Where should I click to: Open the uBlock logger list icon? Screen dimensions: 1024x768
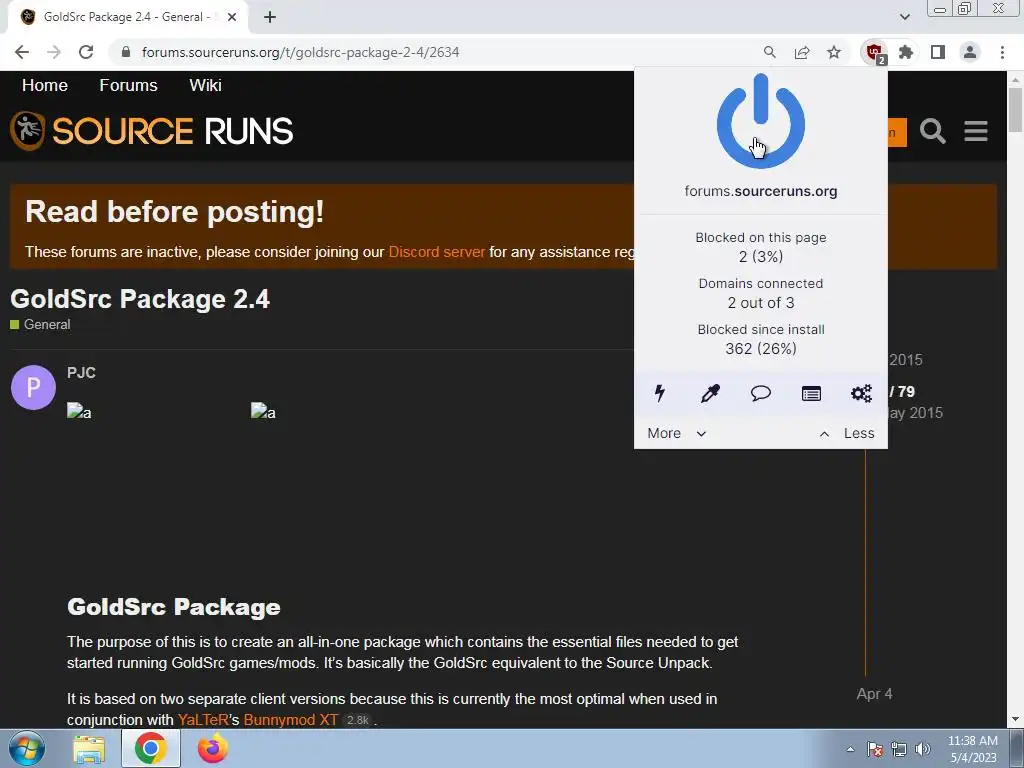tap(811, 393)
